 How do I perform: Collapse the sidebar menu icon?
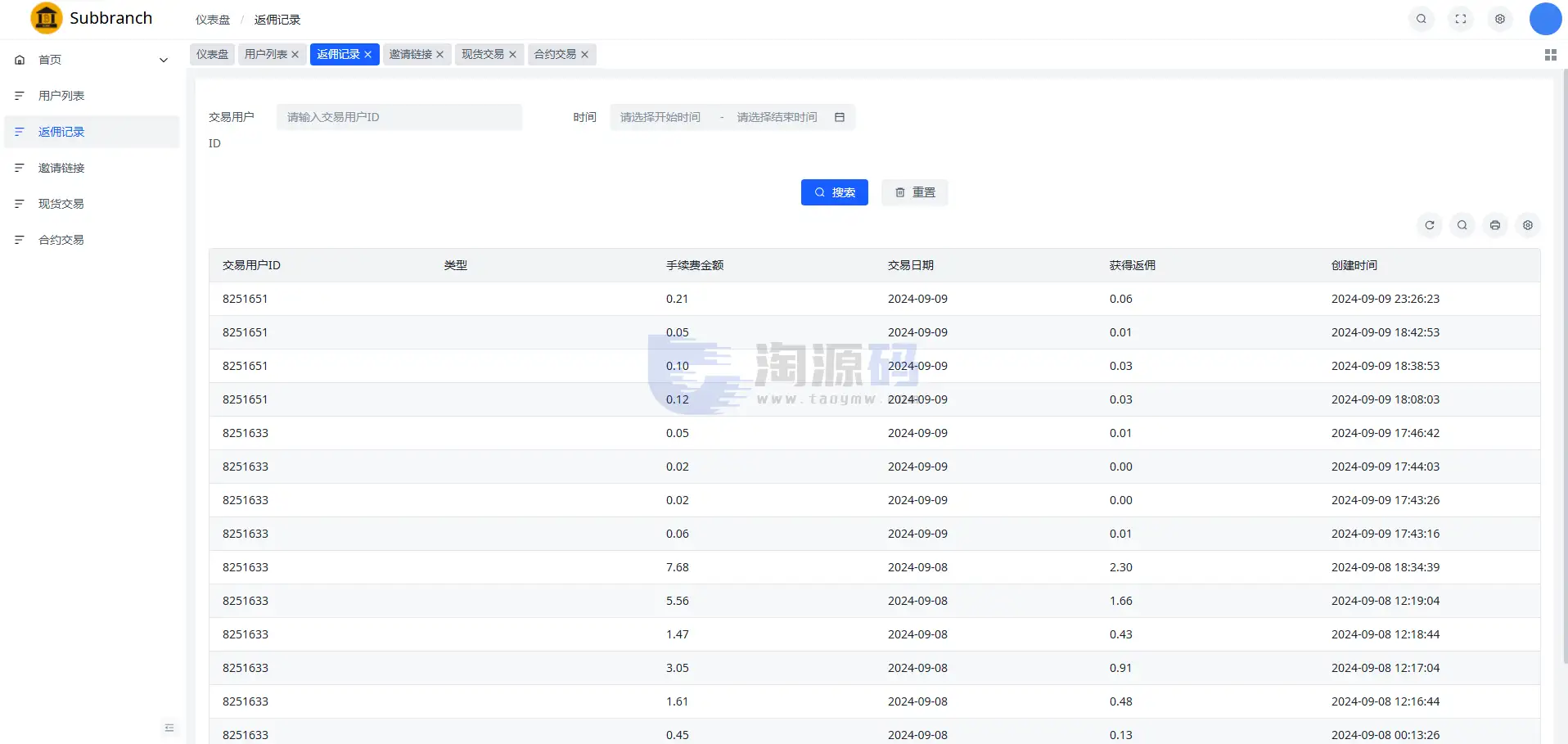(169, 728)
